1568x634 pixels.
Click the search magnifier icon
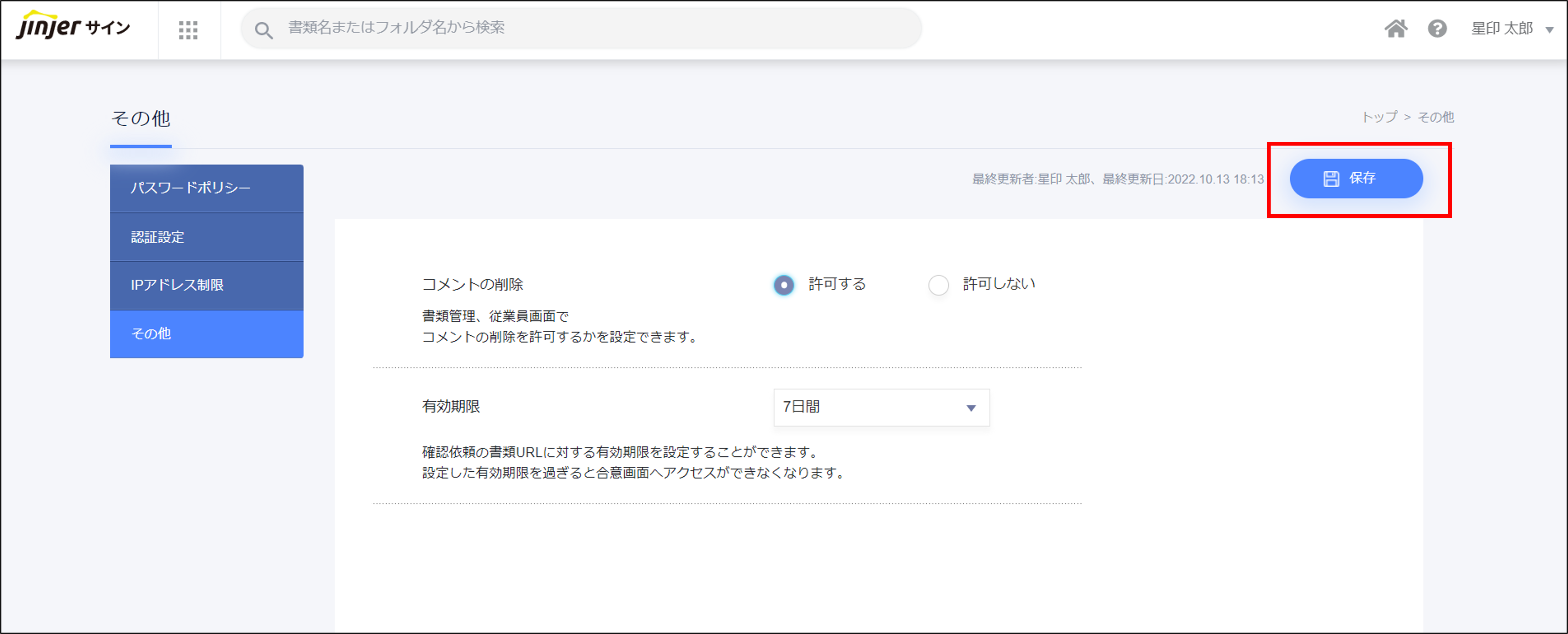point(263,30)
